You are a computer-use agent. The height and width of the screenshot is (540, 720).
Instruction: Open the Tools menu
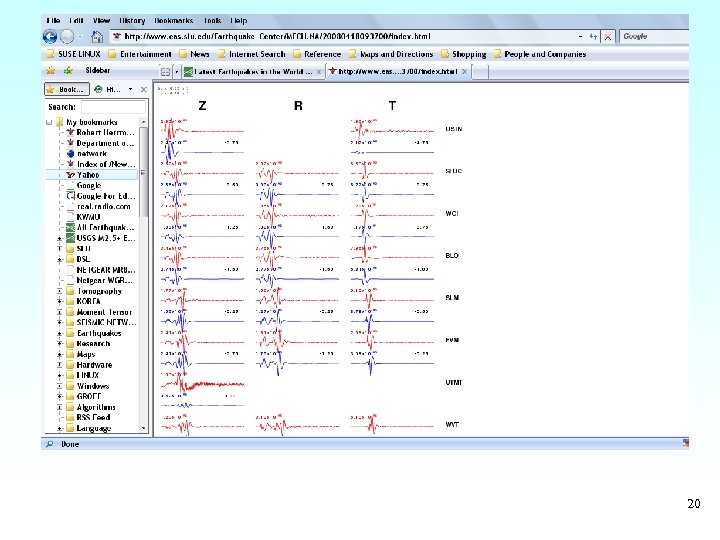[x=212, y=20]
